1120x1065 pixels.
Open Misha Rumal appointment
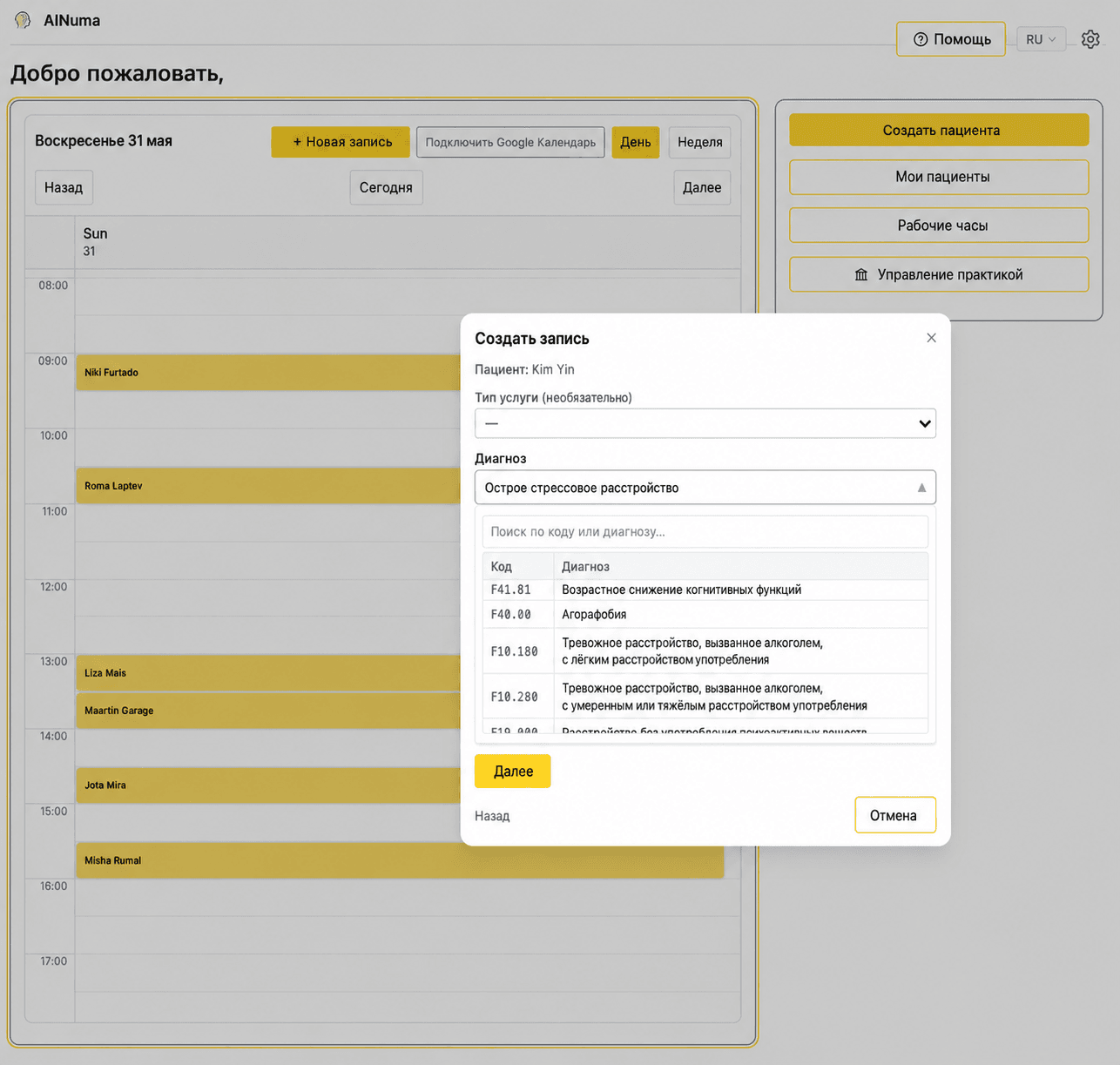[x=400, y=860]
